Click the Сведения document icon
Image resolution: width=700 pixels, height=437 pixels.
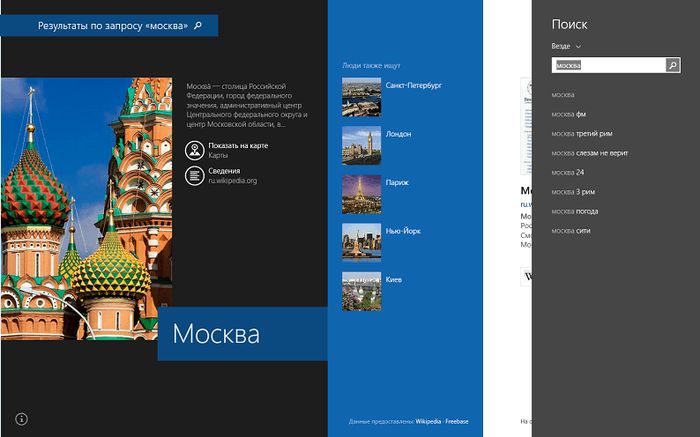click(x=193, y=175)
